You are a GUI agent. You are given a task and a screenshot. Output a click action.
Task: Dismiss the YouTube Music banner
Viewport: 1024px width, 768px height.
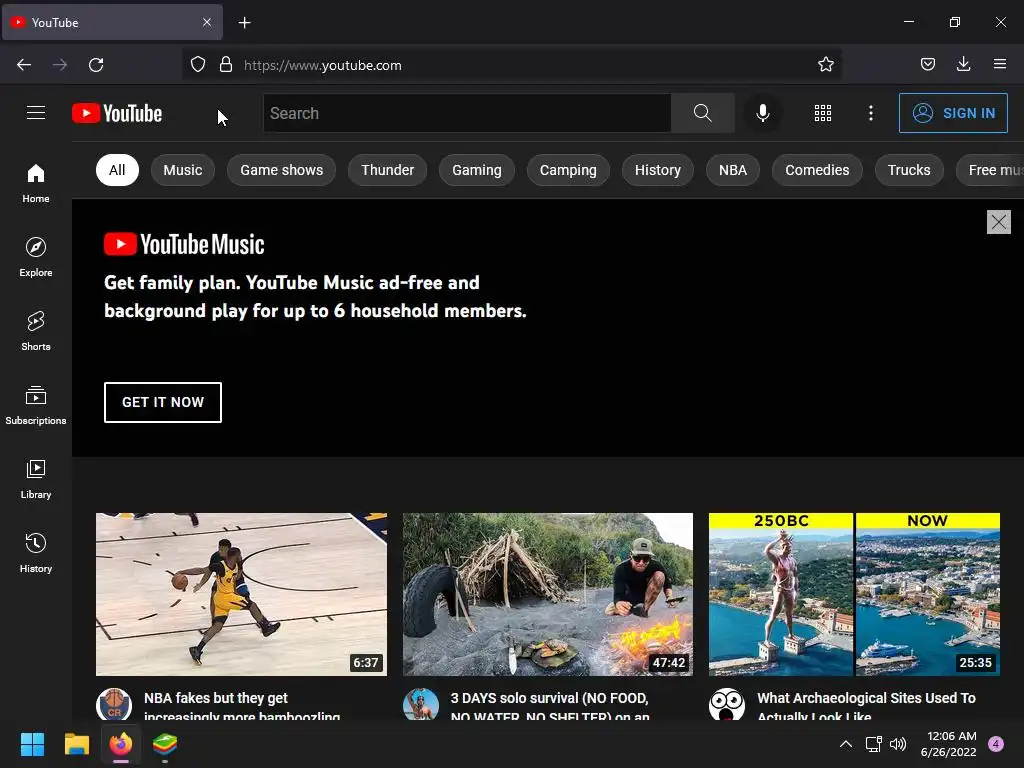click(999, 222)
